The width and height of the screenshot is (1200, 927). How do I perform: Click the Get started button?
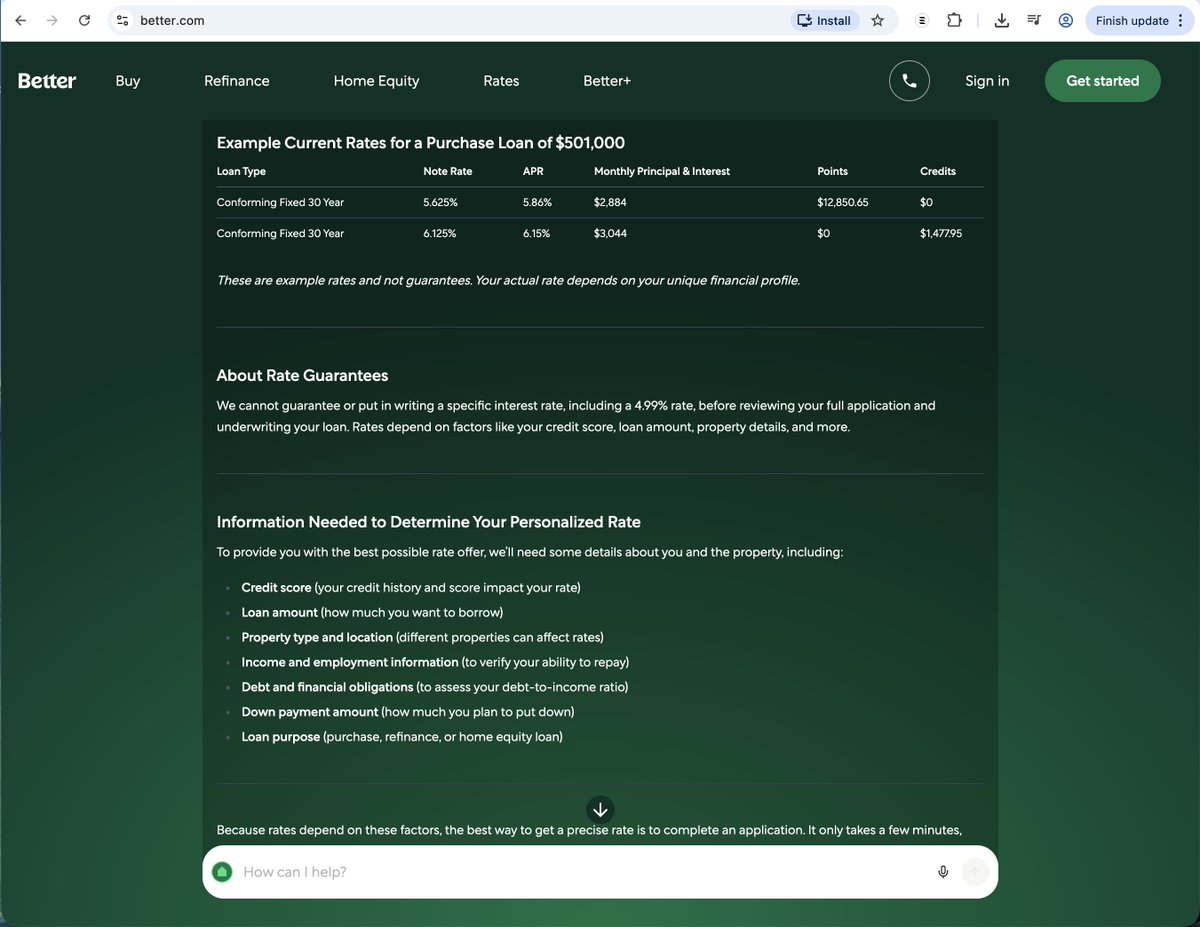click(x=1103, y=81)
